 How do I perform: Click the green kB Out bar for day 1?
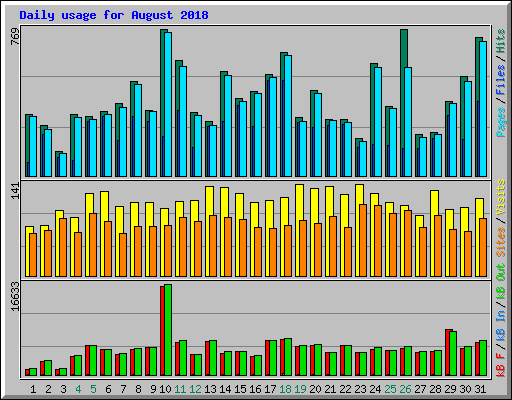coord(33,372)
